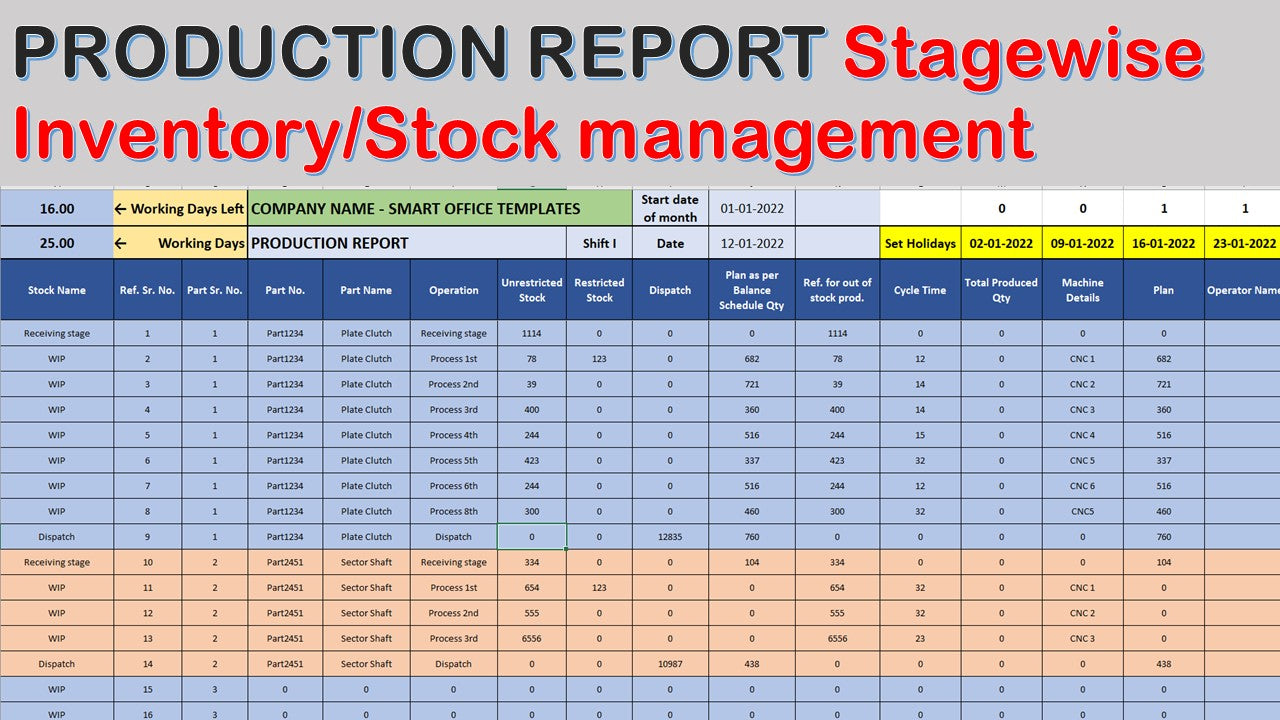The width and height of the screenshot is (1280, 720).
Task: Select the Date cell showing 12-01-2022
Action: (751, 243)
